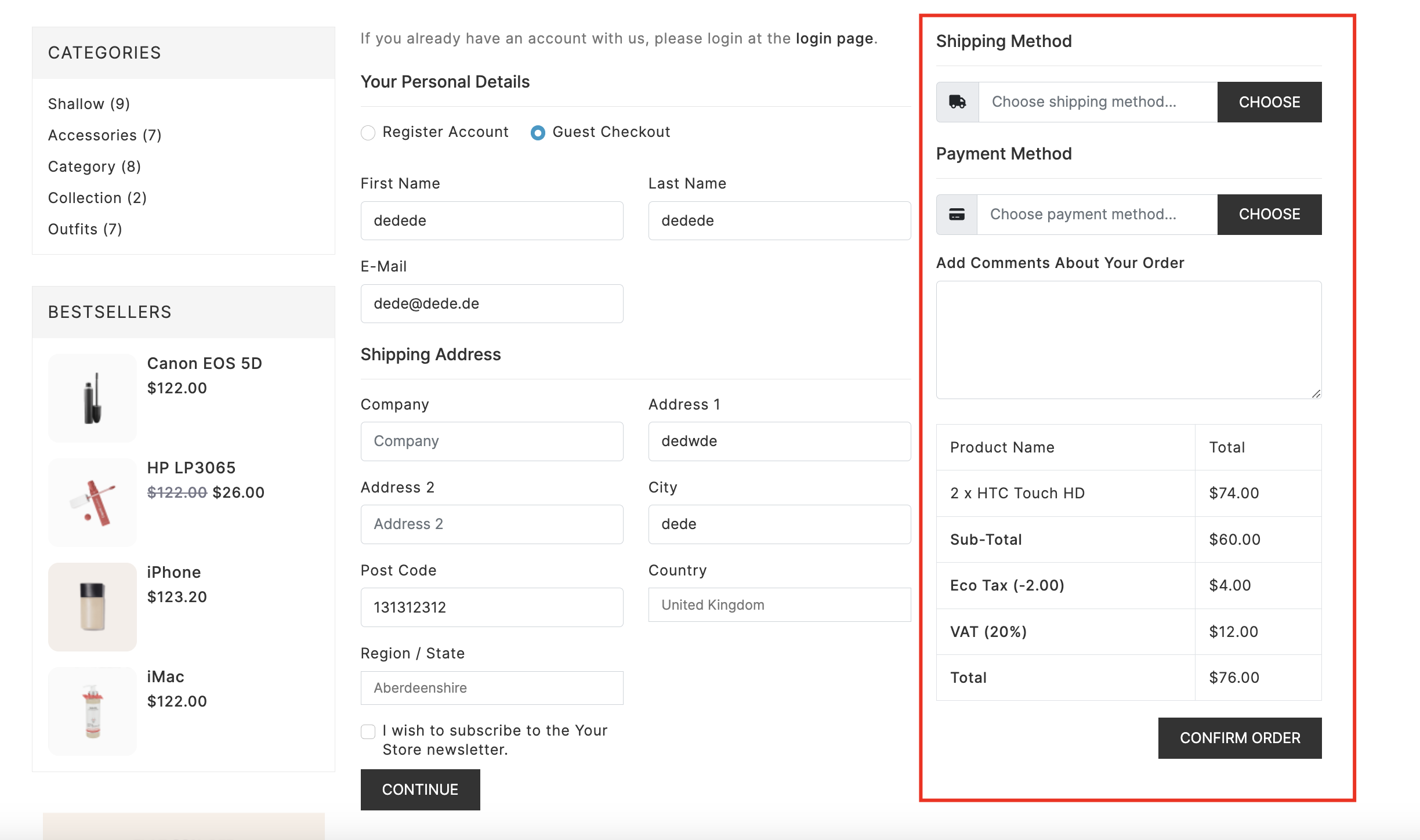Click the E-Mail field
Screen dimensions: 1420x840
tap(492, 303)
